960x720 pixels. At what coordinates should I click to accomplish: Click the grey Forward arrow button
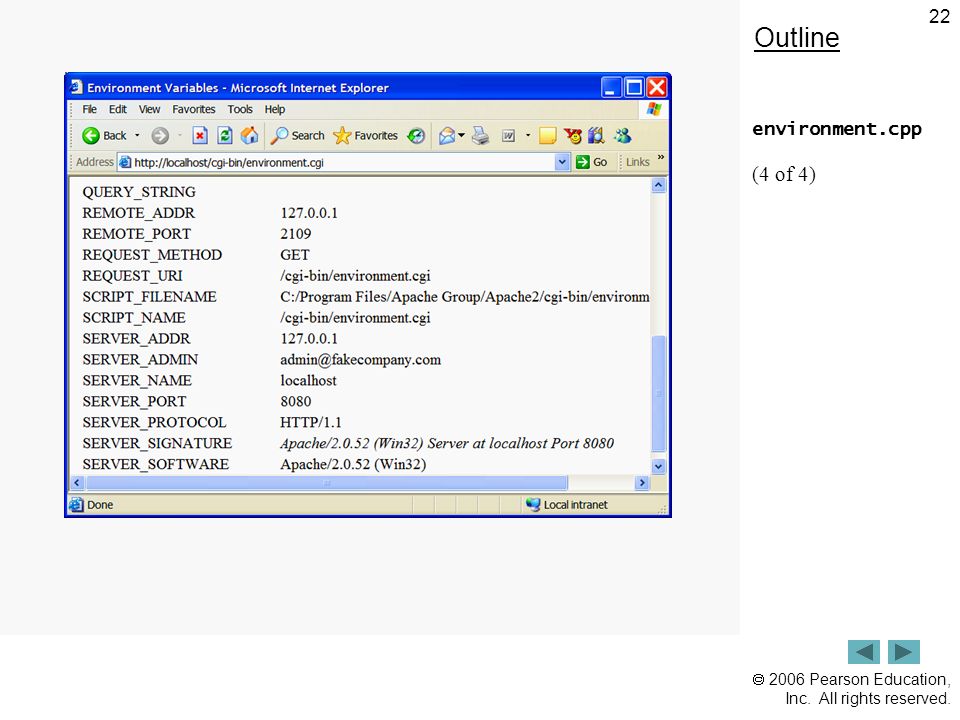point(160,135)
